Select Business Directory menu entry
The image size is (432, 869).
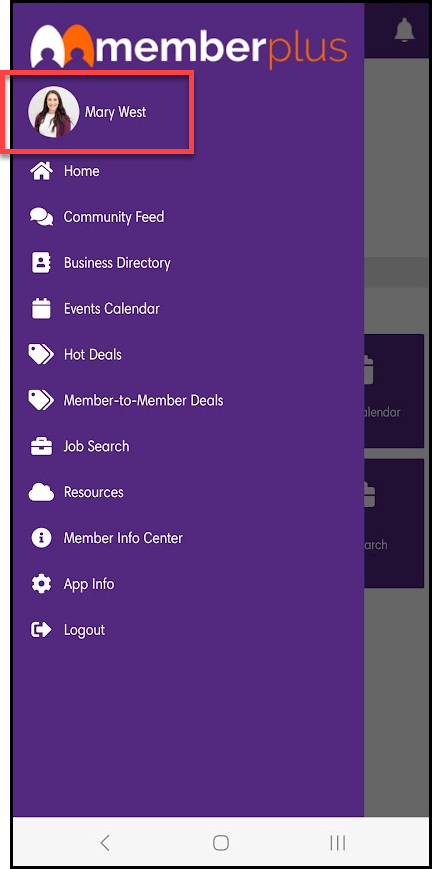click(117, 263)
